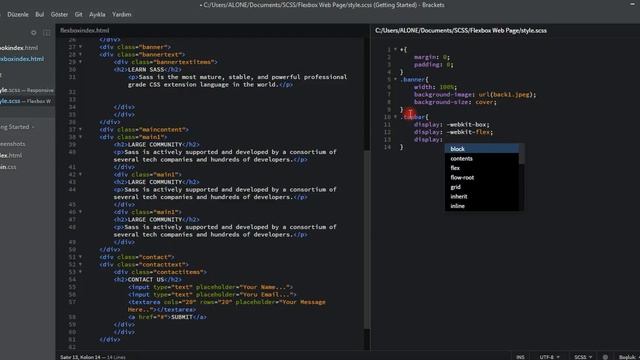Collapse the code fold on HTML line 53
This screenshot has width=640, height=360.
tap(80, 272)
